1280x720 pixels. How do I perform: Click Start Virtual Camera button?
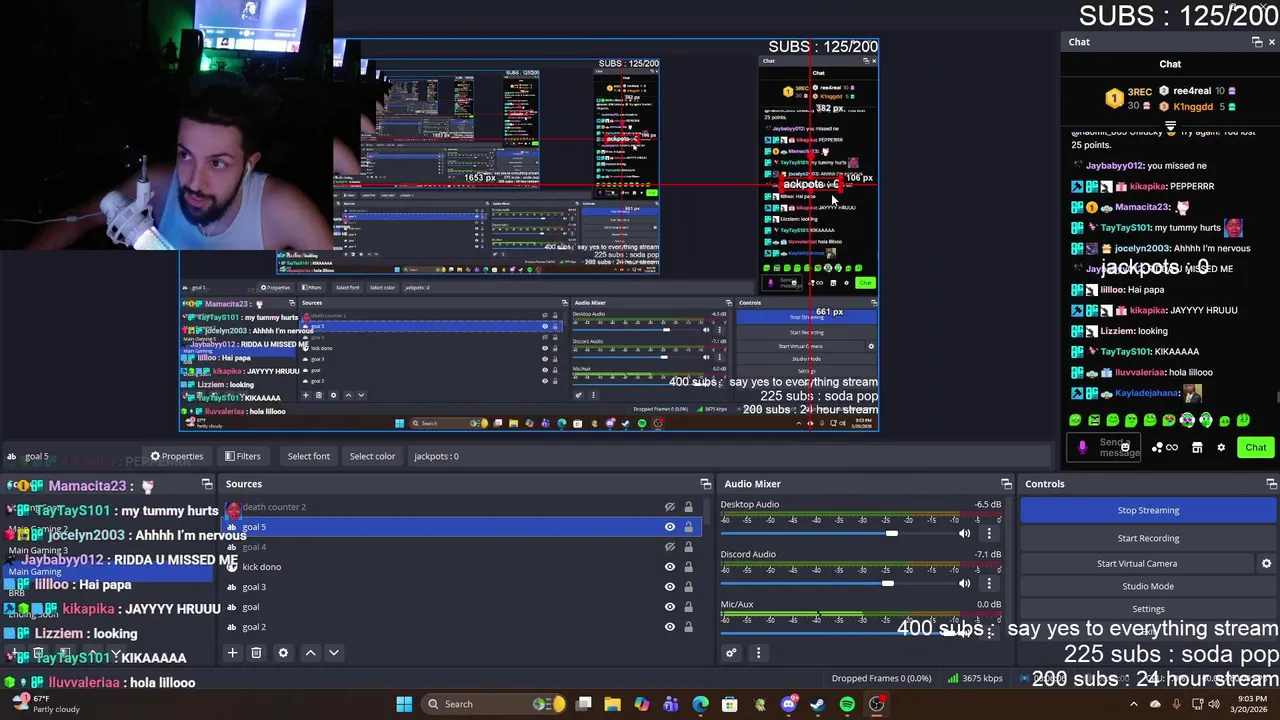pos(1137,564)
